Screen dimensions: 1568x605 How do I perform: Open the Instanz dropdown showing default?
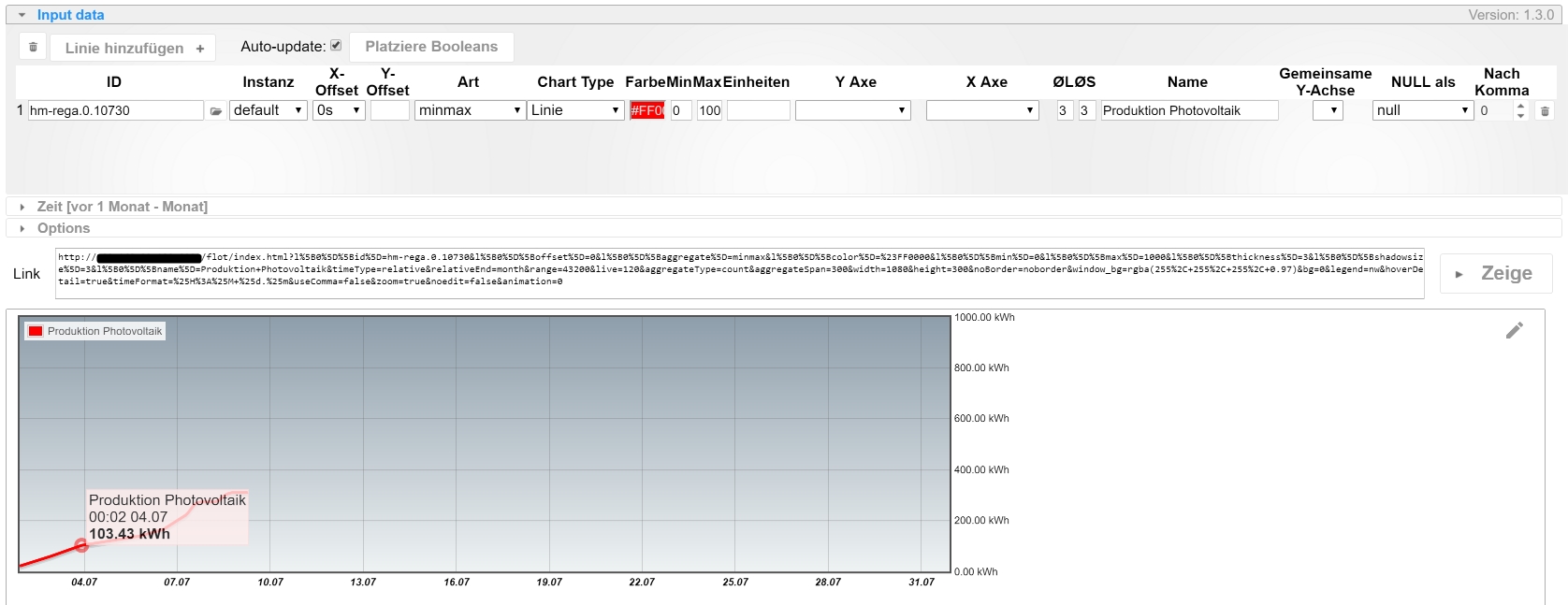(269, 110)
